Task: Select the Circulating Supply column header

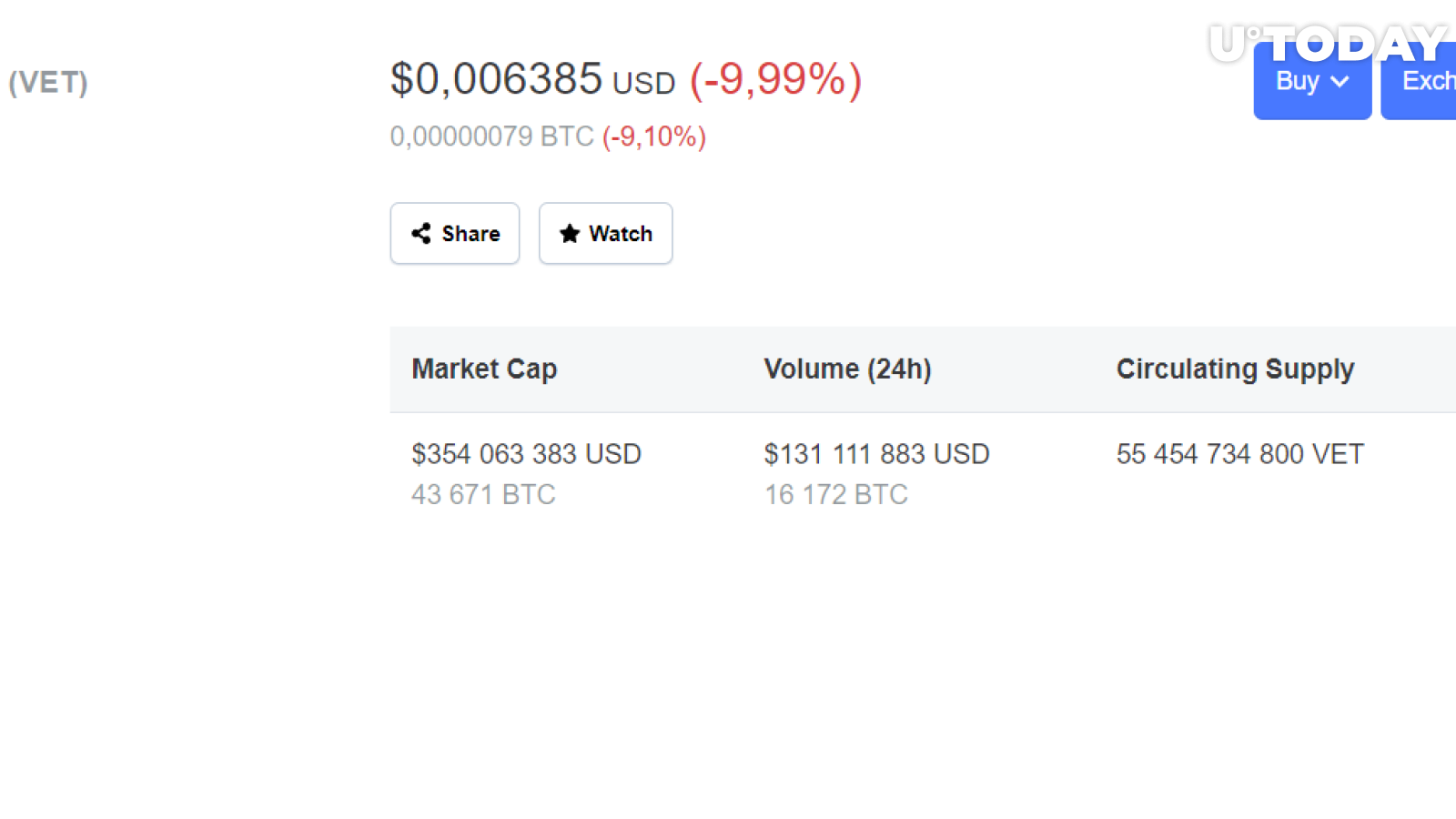Action: [x=1235, y=369]
